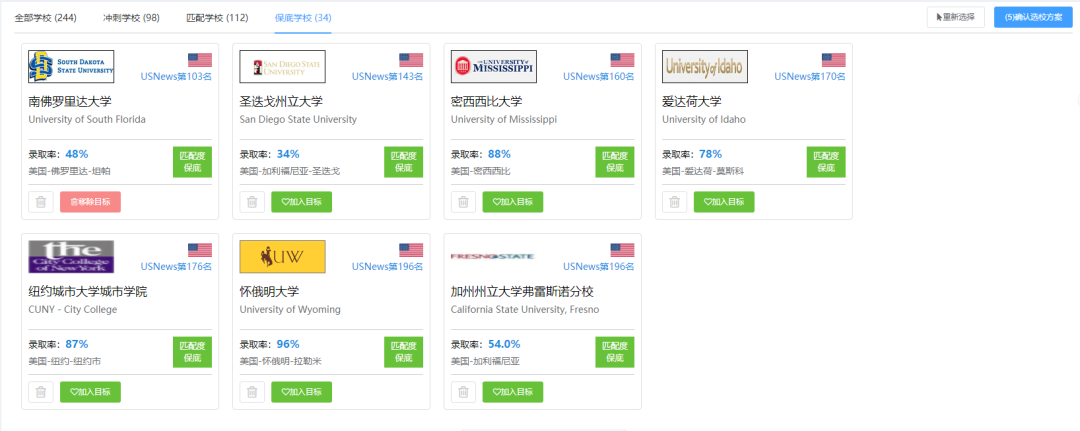
Task: Click the 美国-怀俄明-拉勒米 location text
Action: (x=280, y=361)
